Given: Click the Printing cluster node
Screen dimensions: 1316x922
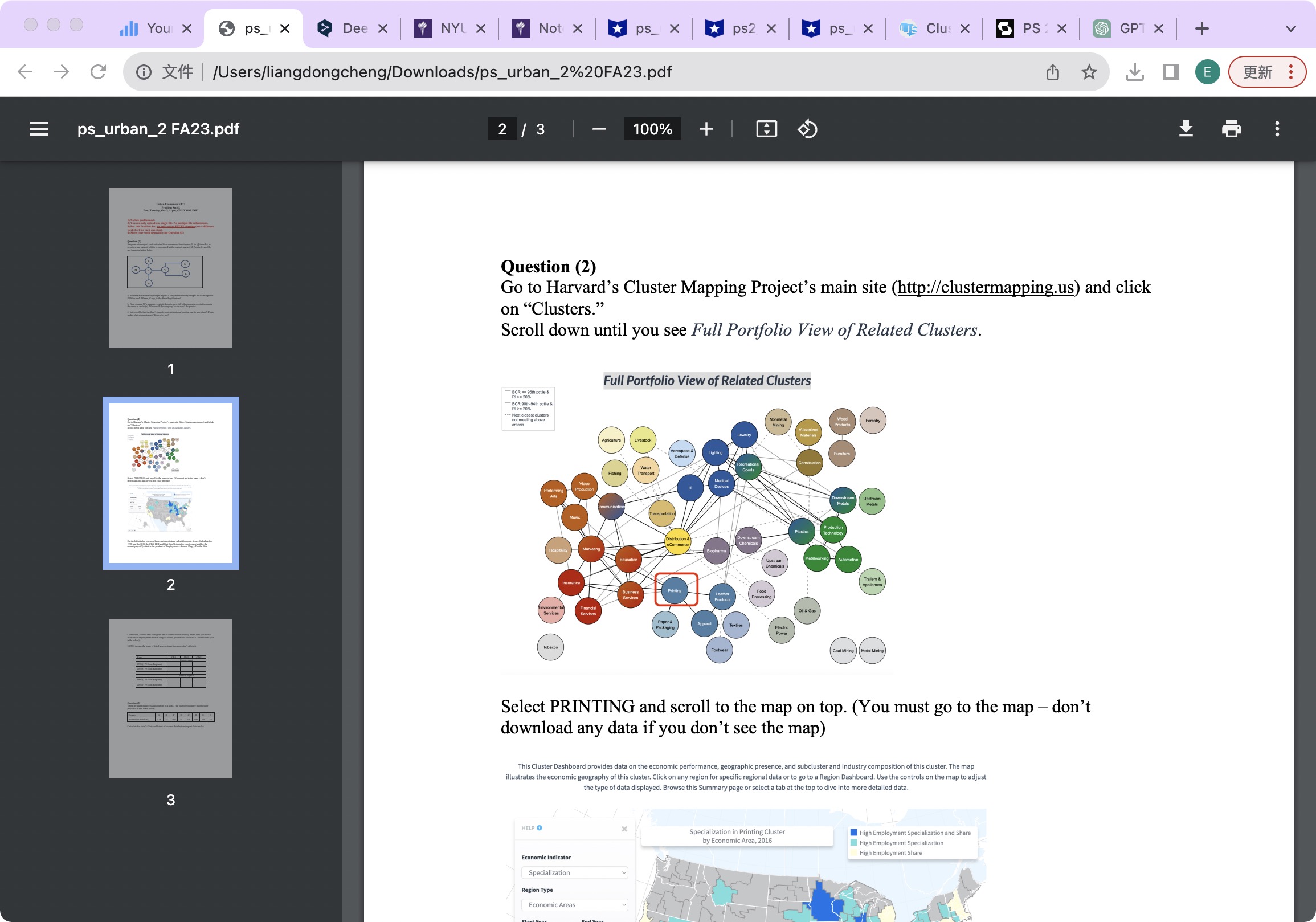Looking at the screenshot, I should (675, 590).
